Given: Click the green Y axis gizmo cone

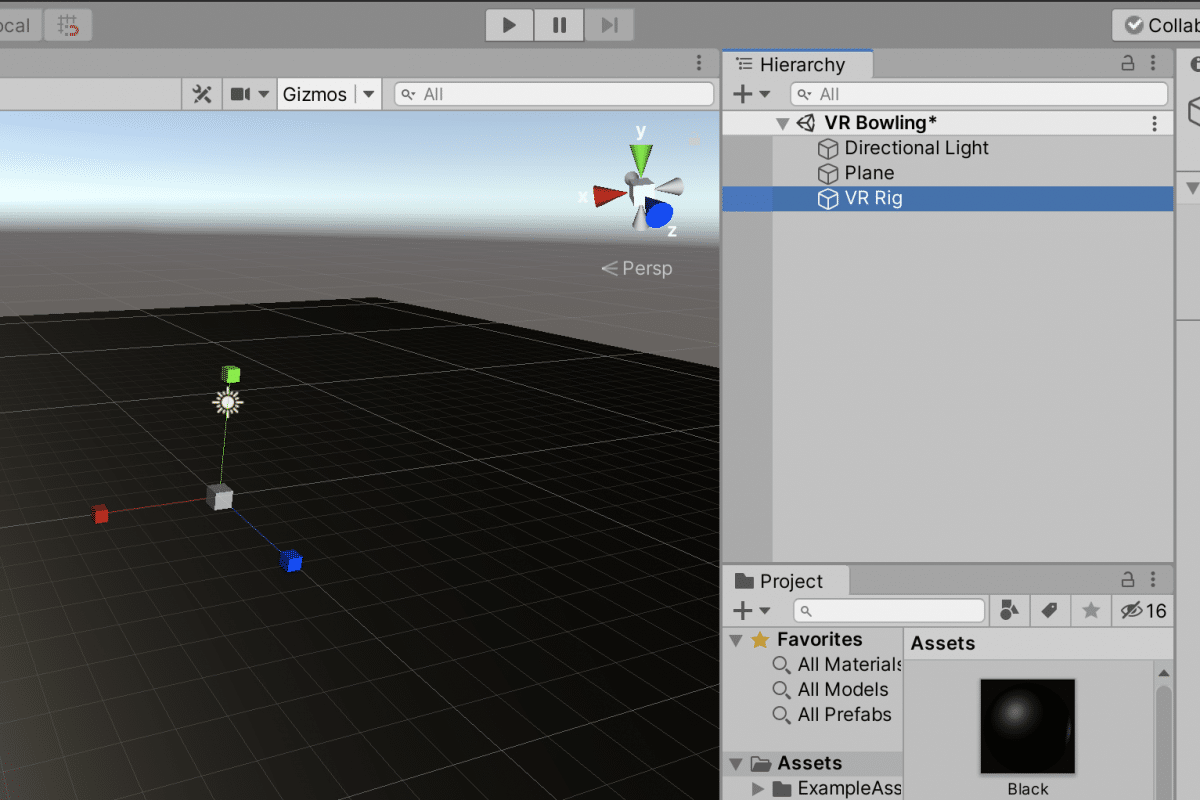Looking at the screenshot, I should (x=641, y=158).
